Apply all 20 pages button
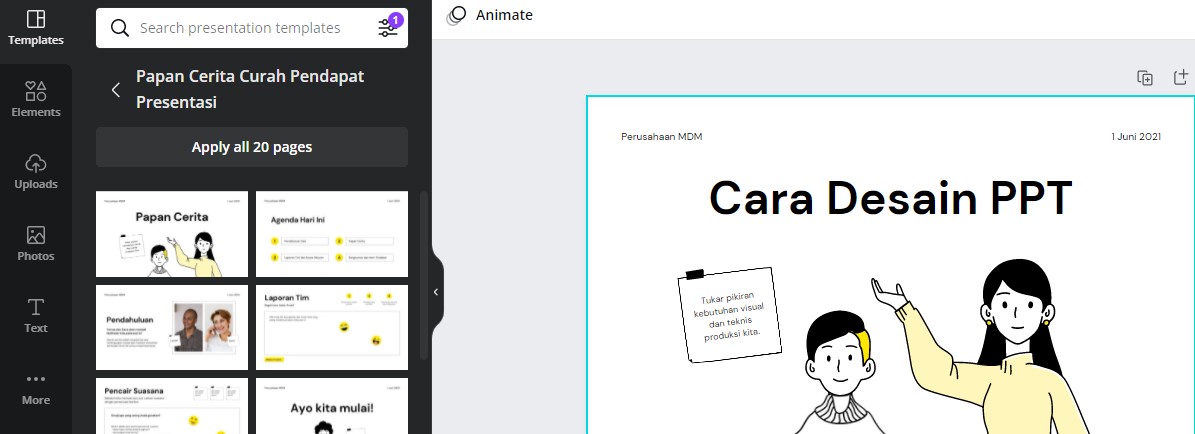 251,147
